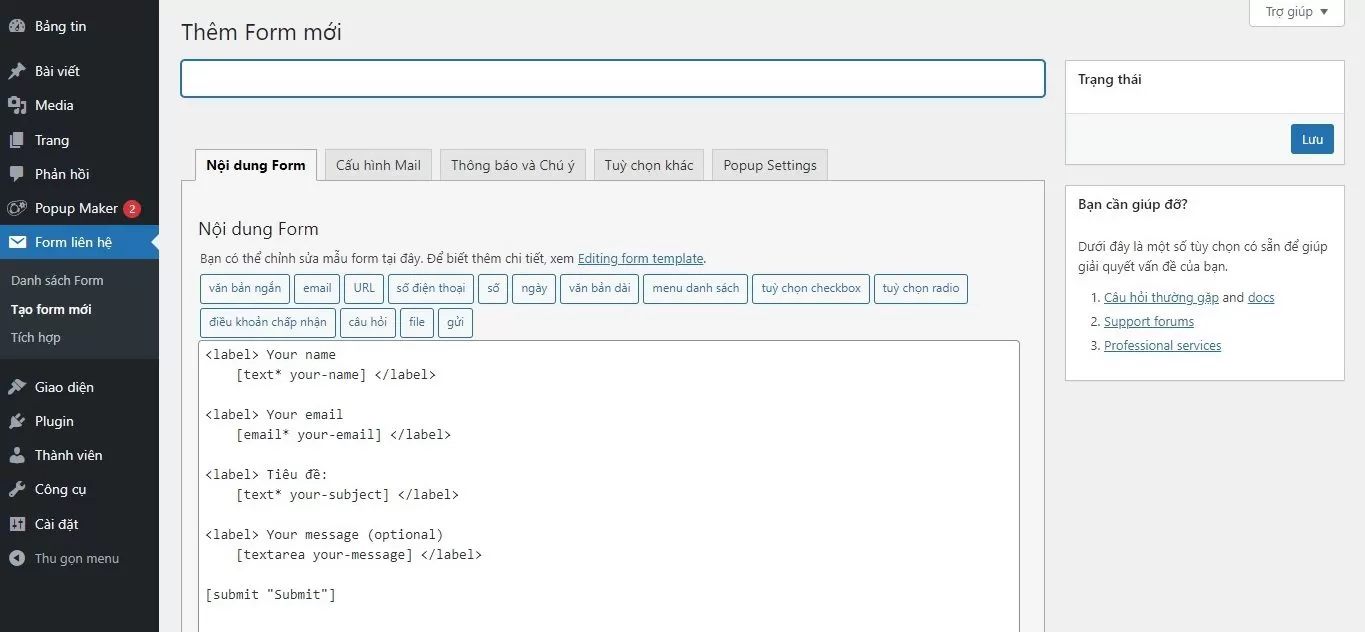The height and width of the screenshot is (632, 1365).
Task: Open the Professional services link
Action: [x=1162, y=345]
